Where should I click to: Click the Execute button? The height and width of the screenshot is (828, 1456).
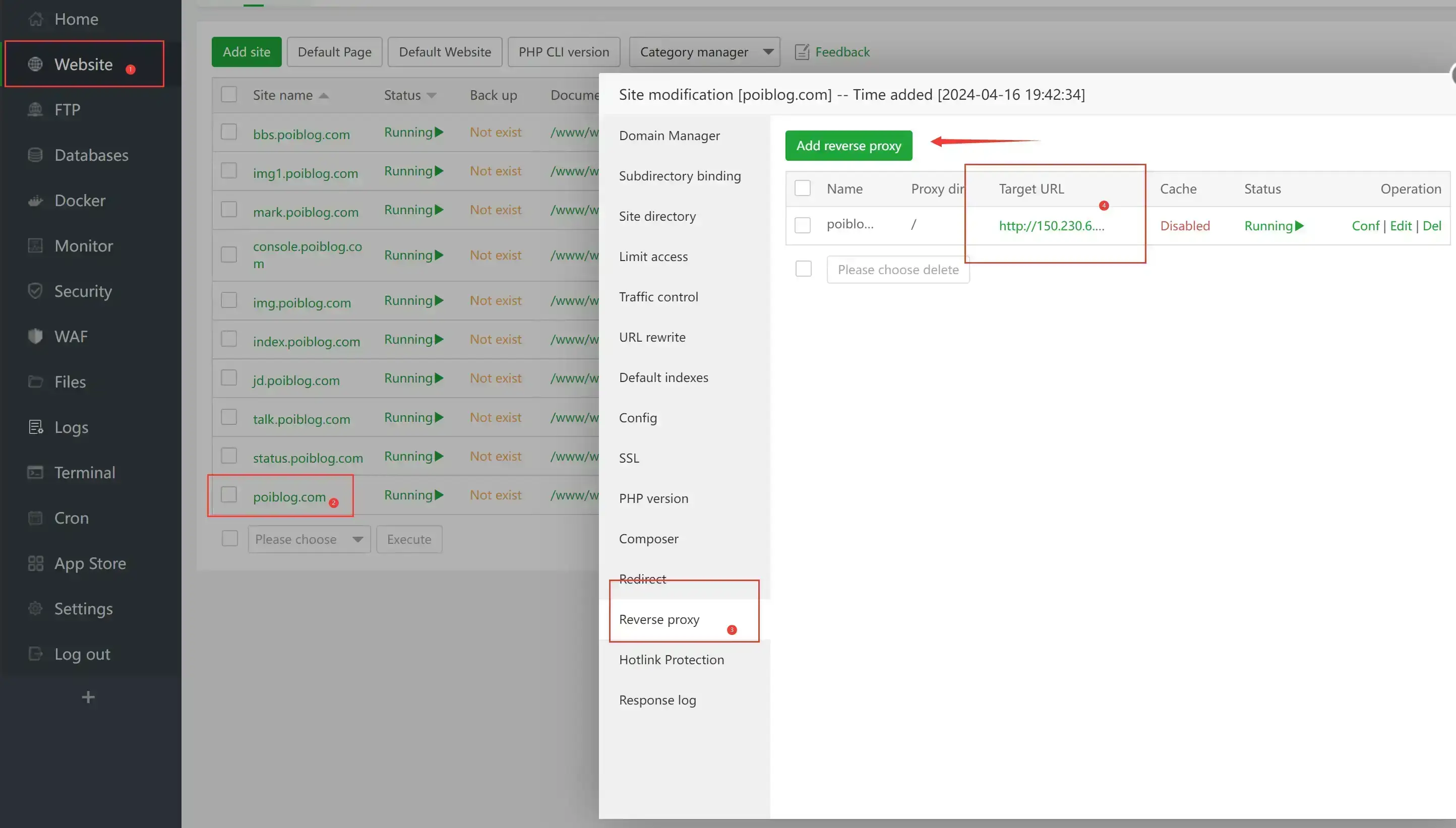click(409, 539)
